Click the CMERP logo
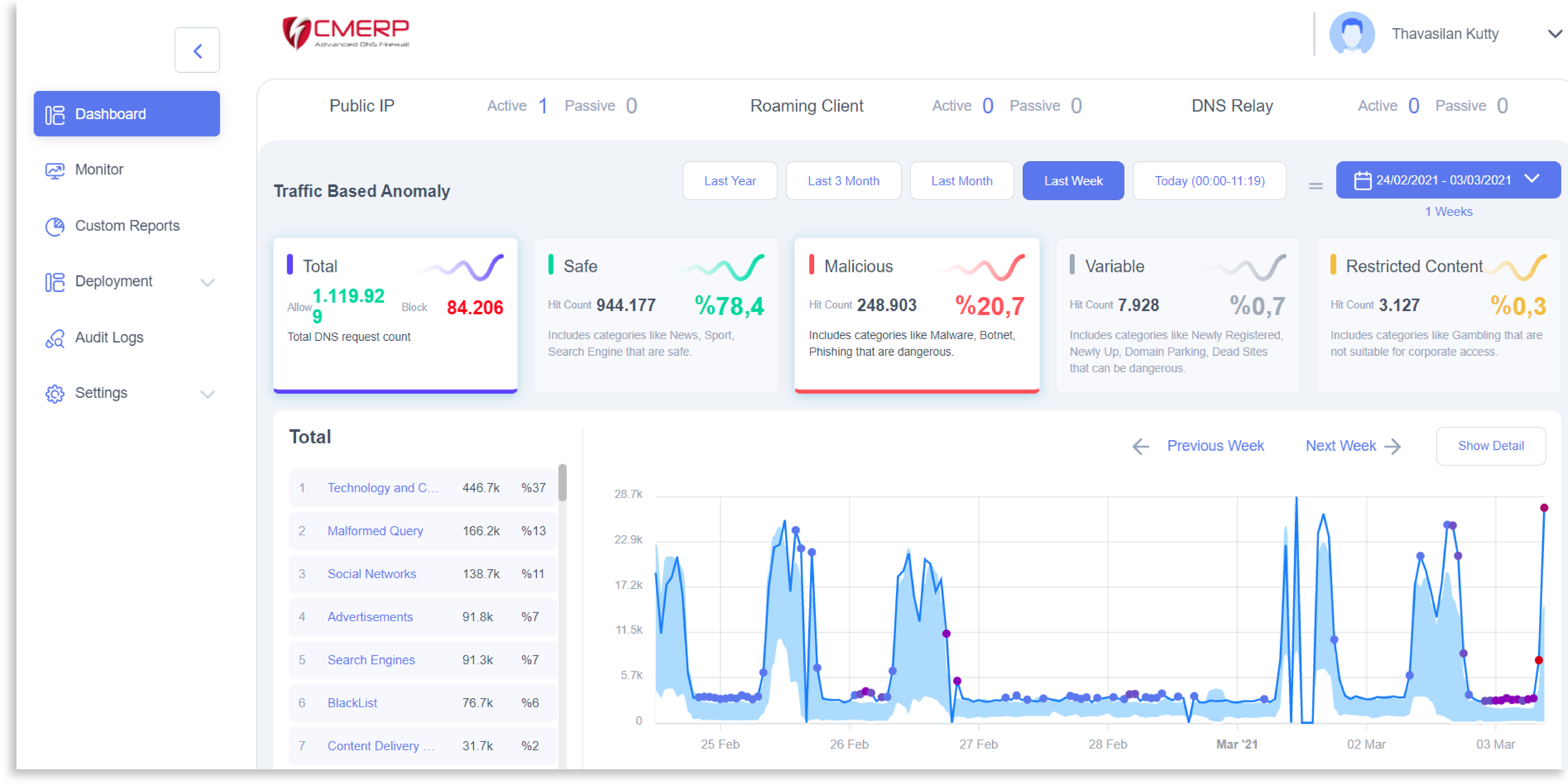The image size is (1568, 784). click(x=346, y=33)
